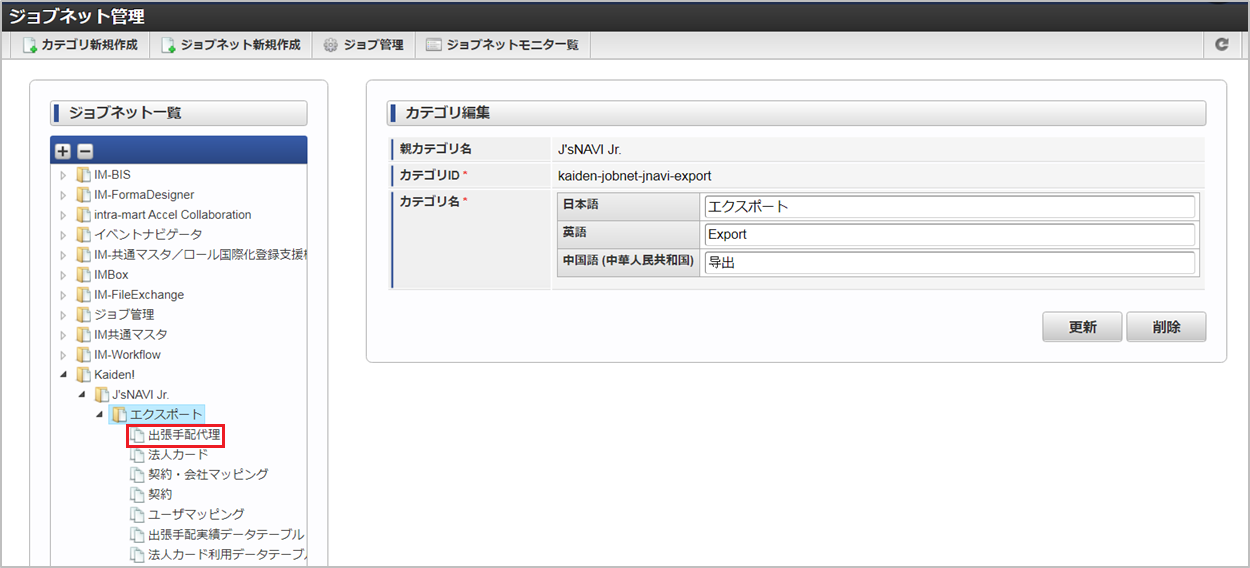Viewport: 1250px width, 568px height.
Task: Click jobnet icon beside 出張手配実績データテーブル
Action: pos(138,535)
